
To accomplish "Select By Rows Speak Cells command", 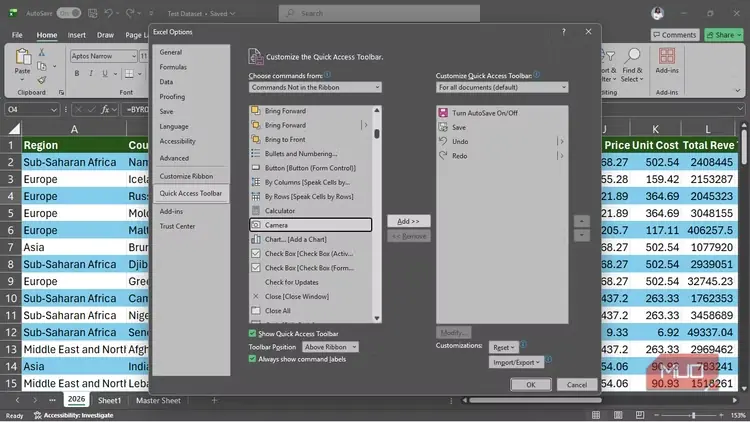I will [x=310, y=197].
